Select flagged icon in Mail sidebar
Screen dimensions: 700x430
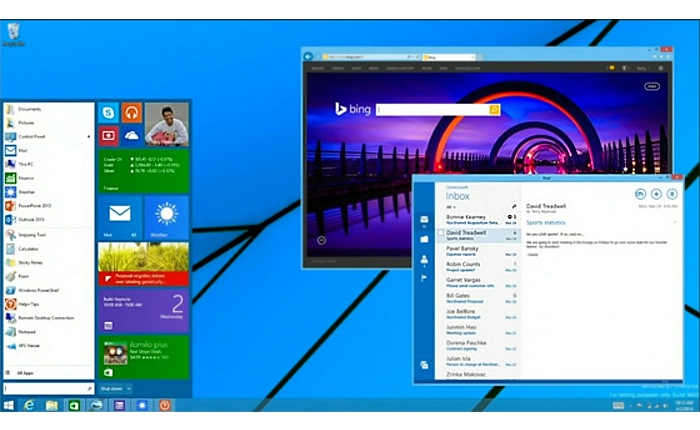(x=424, y=278)
